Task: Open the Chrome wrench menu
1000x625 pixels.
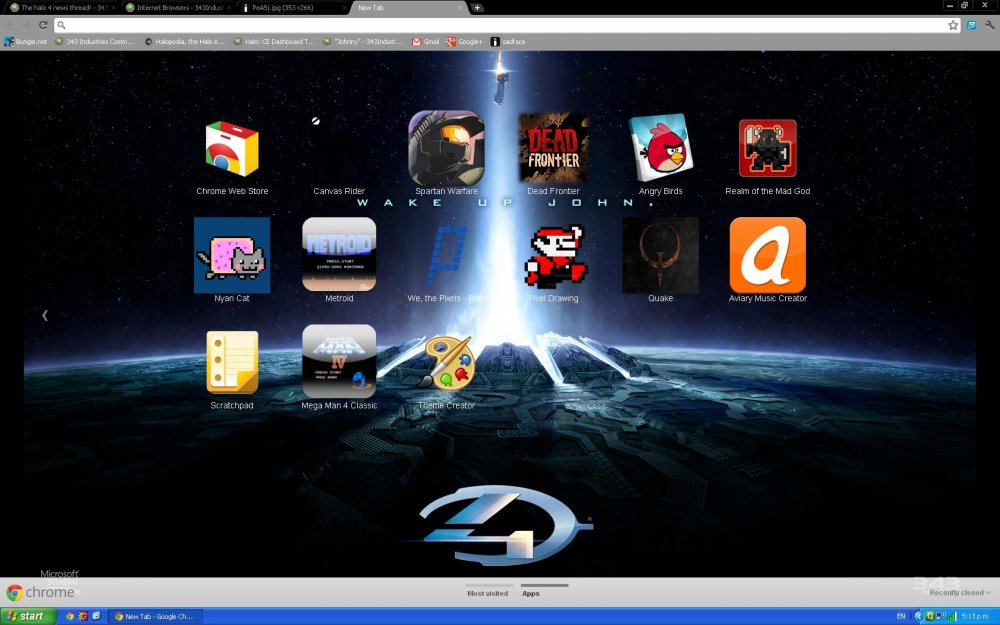Action: [989, 25]
